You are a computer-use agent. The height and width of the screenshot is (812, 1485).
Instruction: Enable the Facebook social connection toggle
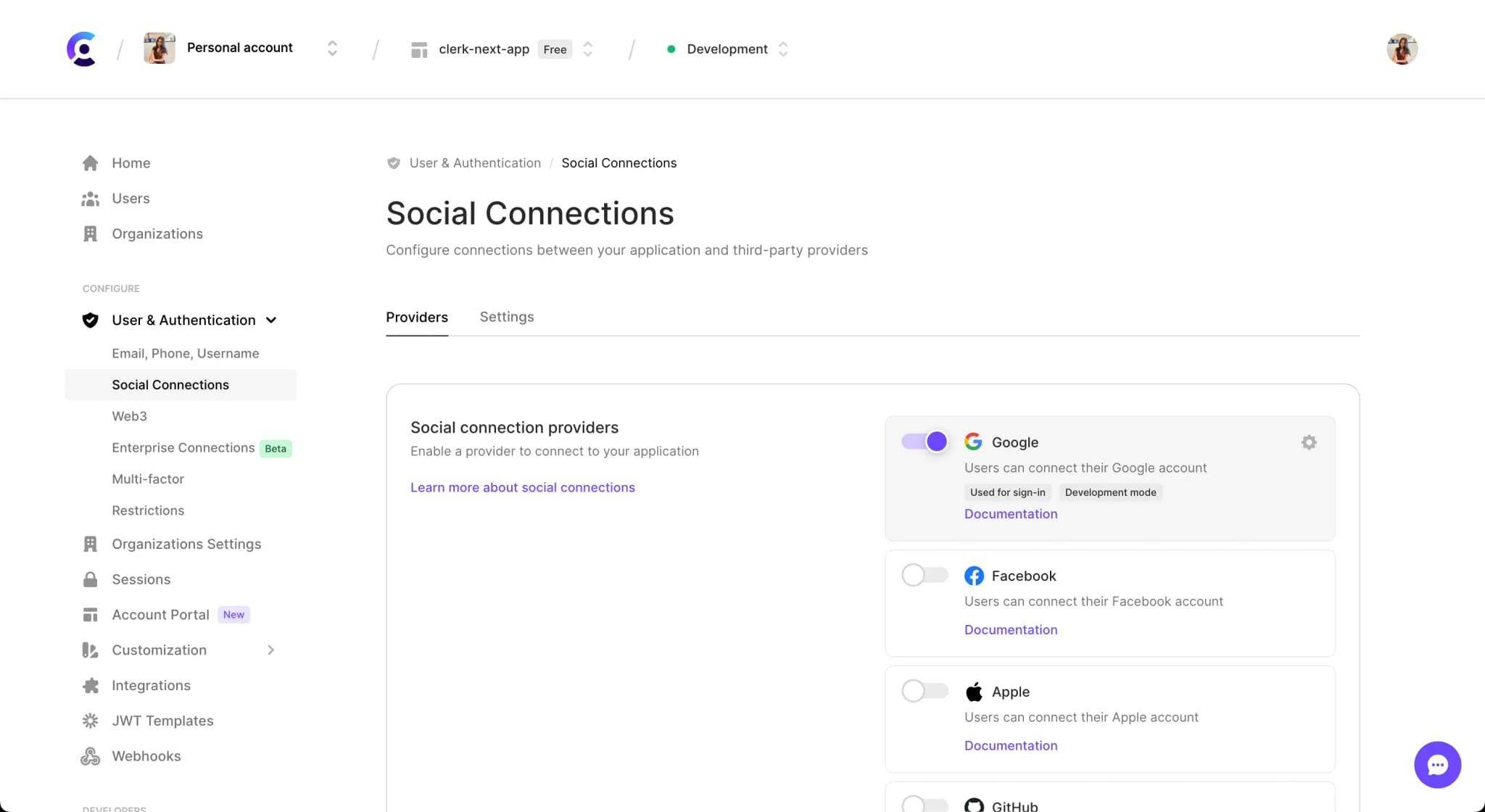[923, 575]
